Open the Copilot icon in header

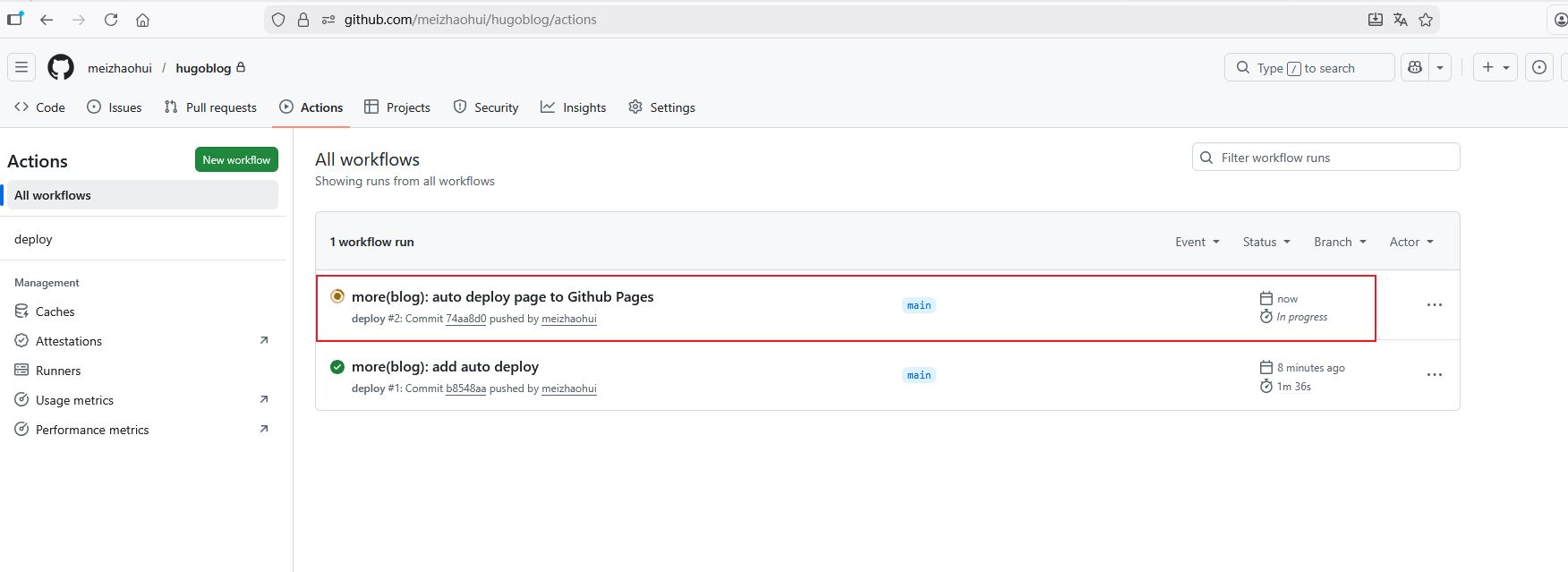pyautogui.click(x=1415, y=67)
